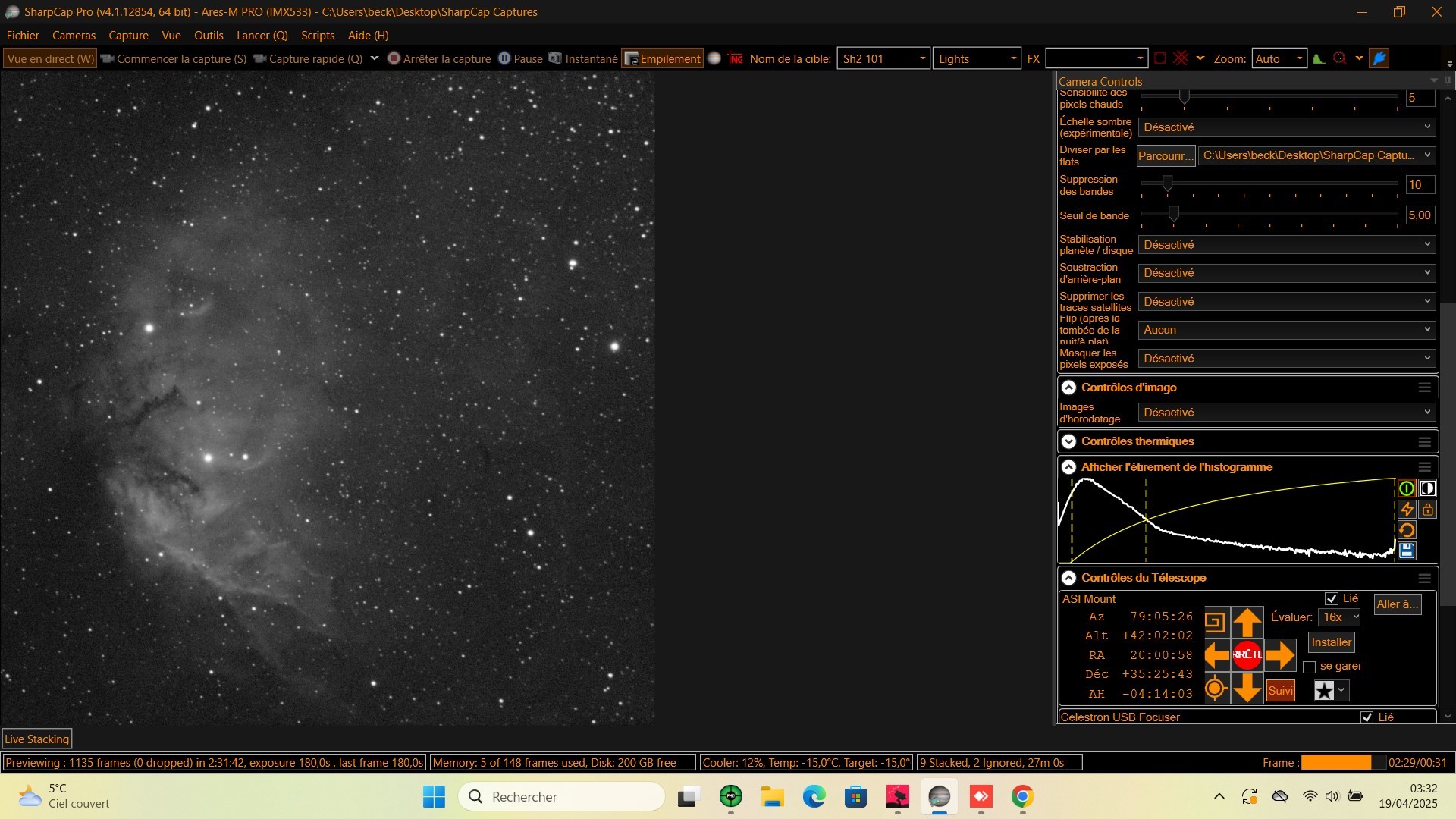Click the blue plug hardware connection icon
Viewport: 1456px width, 819px height.
[x=1379, y=58]
